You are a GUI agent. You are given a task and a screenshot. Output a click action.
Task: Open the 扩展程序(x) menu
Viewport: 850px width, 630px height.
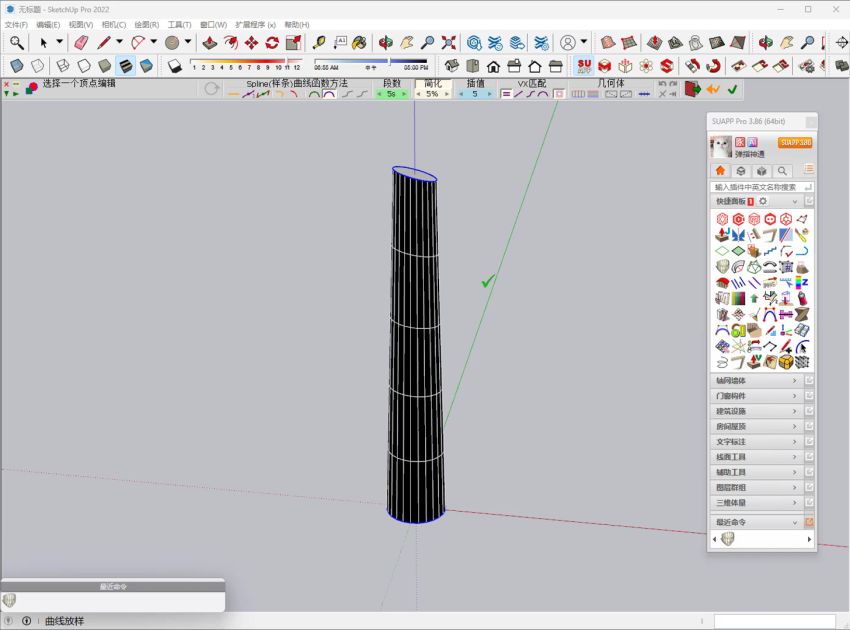click(x=255, y=24)
